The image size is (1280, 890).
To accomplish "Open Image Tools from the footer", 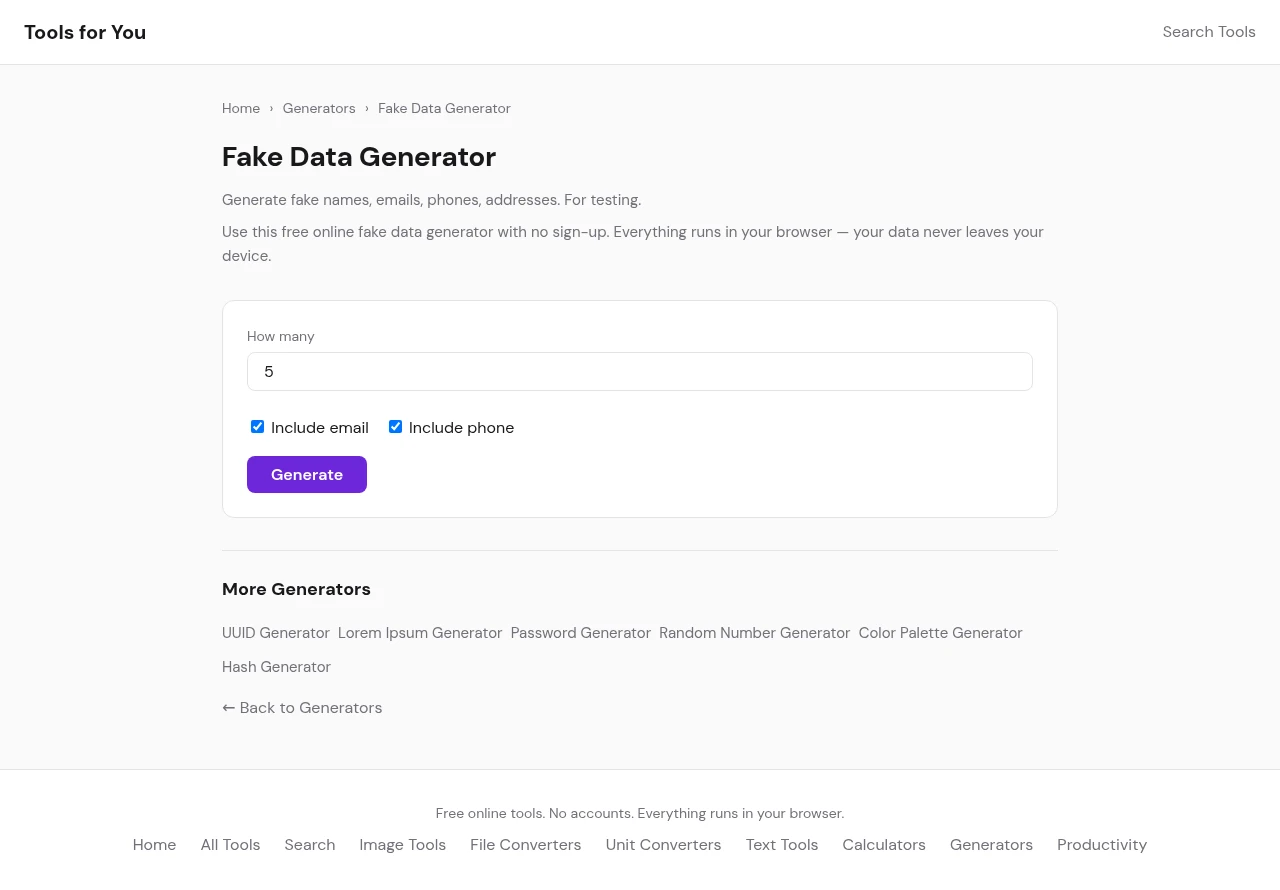I will click(402, 845).
